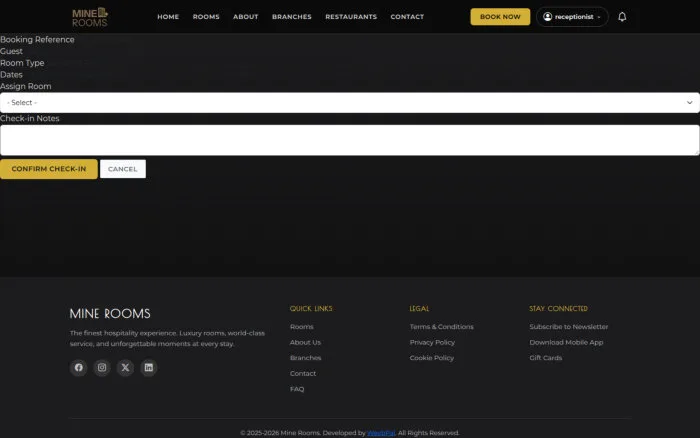Open the footer Branches link
Image resolution: width=700 pixels, height=438 pixels.
click(305, 358)
